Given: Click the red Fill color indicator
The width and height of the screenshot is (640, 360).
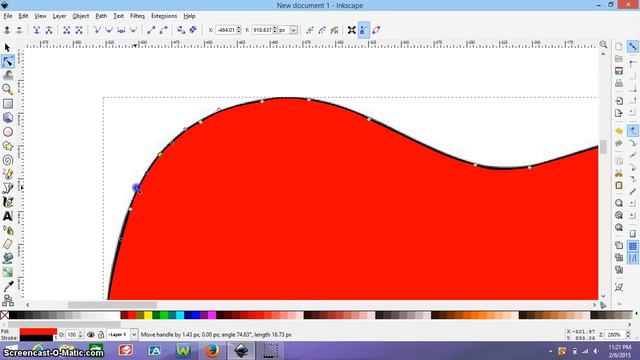Looking at the screenshot, I should (x=38, y=331).
